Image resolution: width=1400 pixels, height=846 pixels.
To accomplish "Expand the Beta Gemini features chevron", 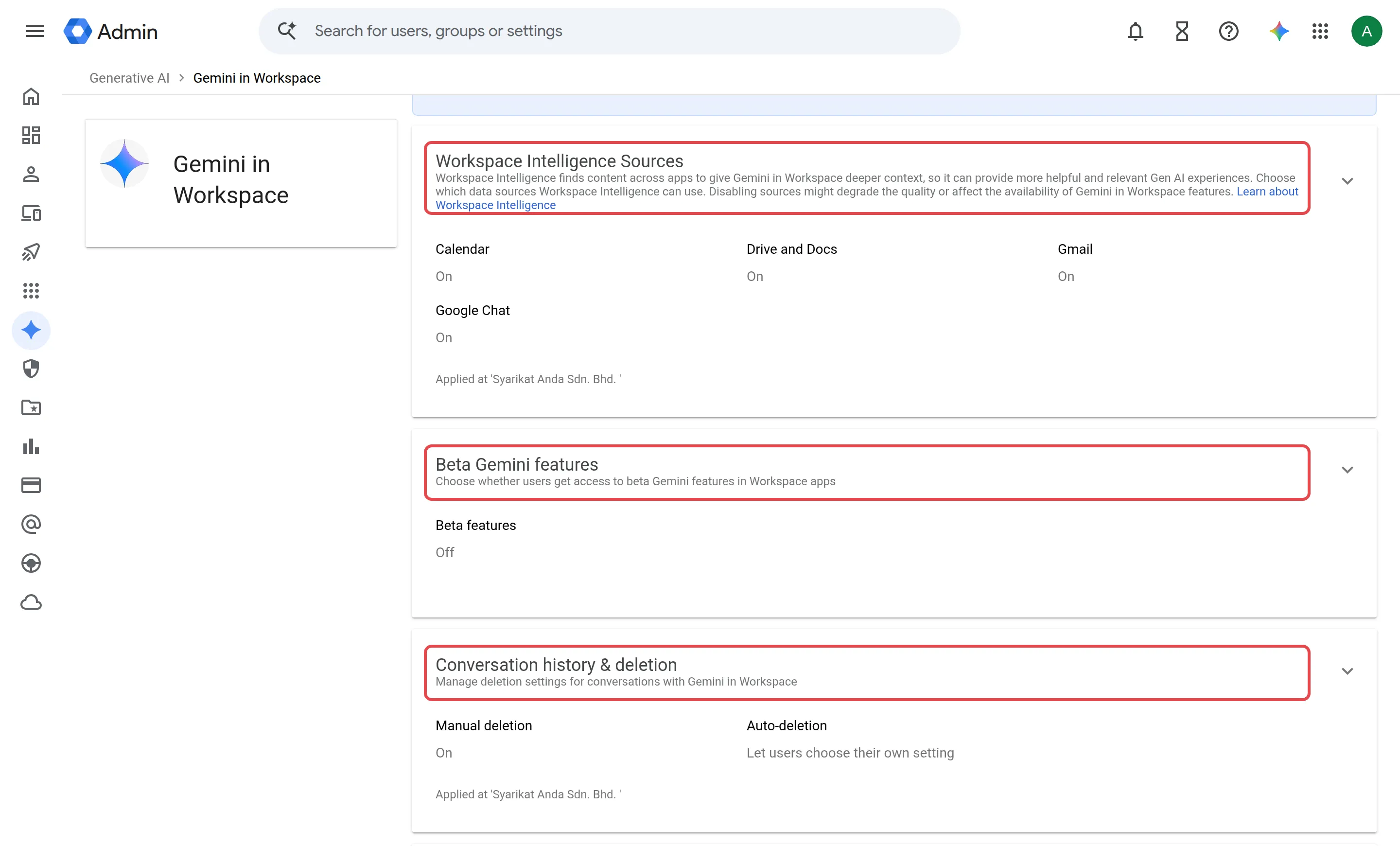I will pos(1347,470).
